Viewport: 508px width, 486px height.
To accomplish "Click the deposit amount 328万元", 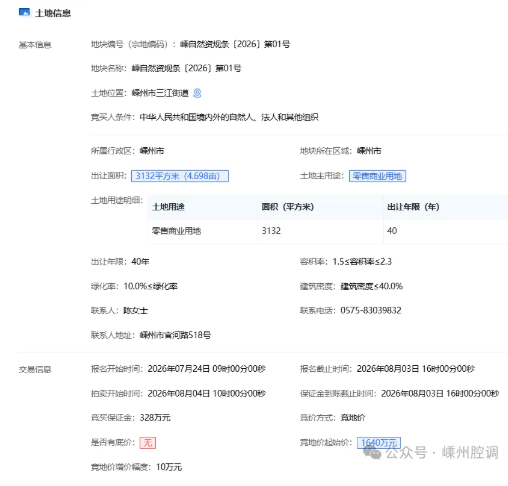I will (x=155, y=418).
